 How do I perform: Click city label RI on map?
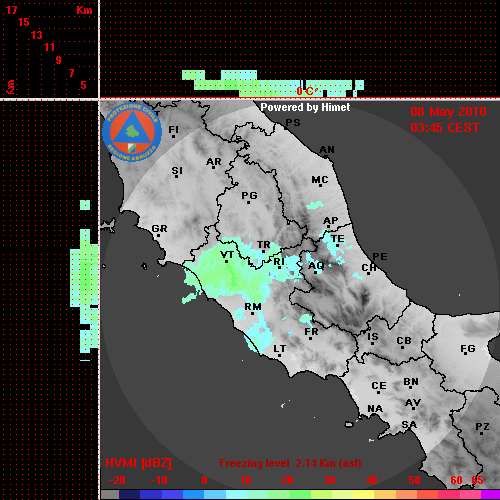point(279,262)
